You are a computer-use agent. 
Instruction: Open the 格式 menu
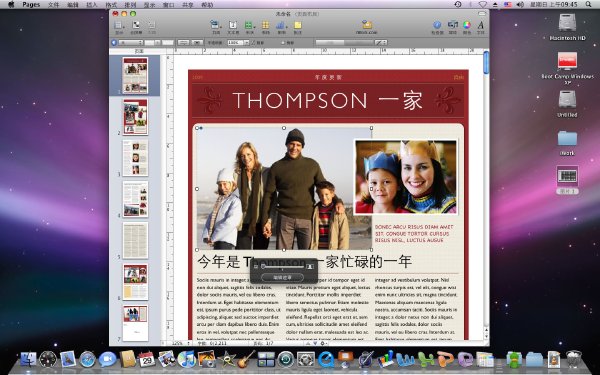(111, 5)
